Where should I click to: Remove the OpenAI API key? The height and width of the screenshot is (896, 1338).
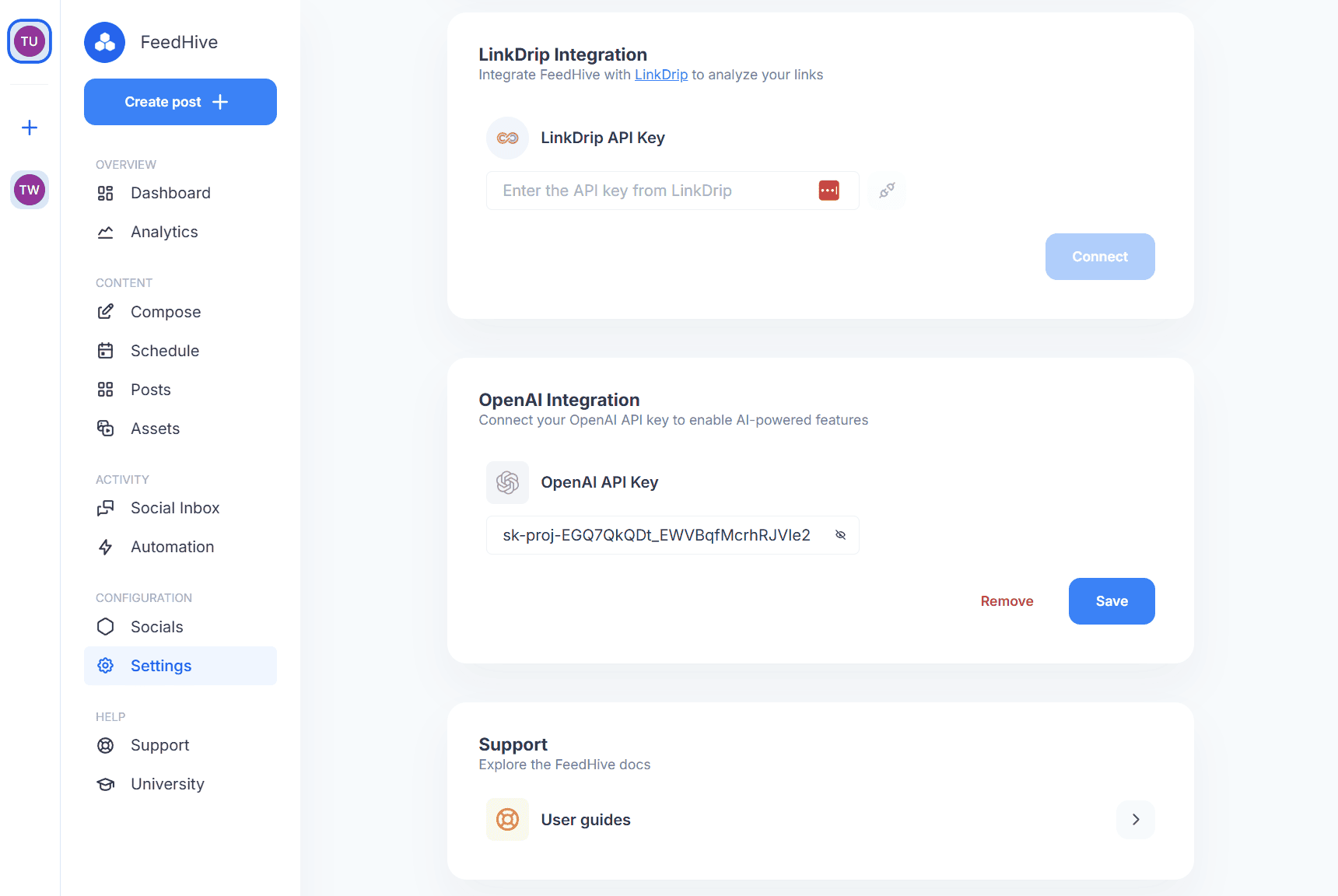click(x=1007, y=601)
